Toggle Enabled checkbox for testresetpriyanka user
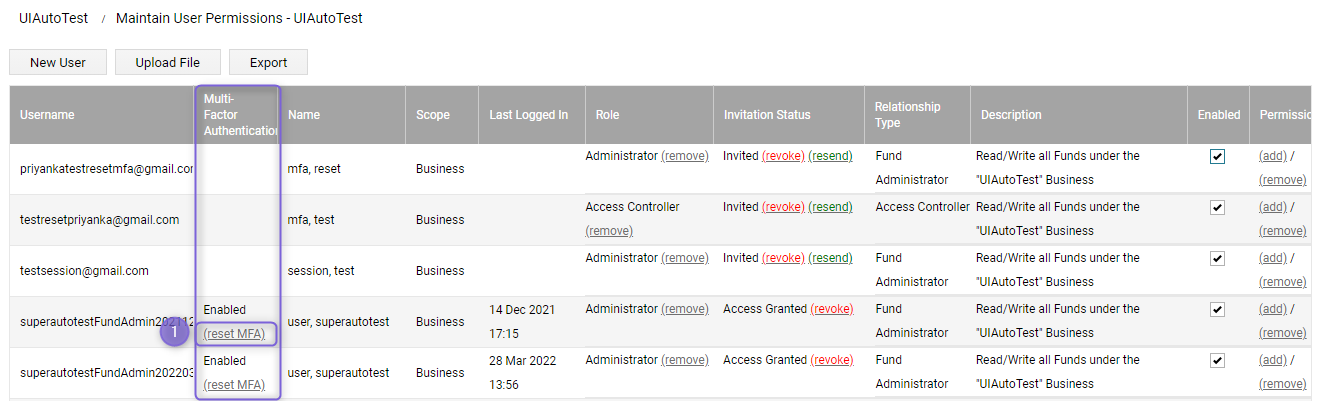Viewport: 1327px width, 401px height. point(1217,207)
